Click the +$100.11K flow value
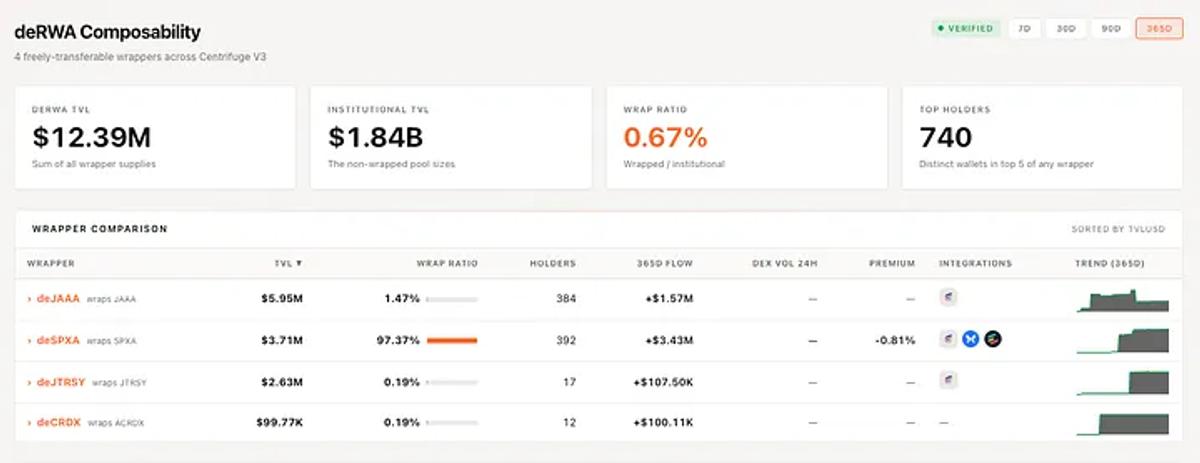The image size is (1200, 463). (x=664, y=422)
